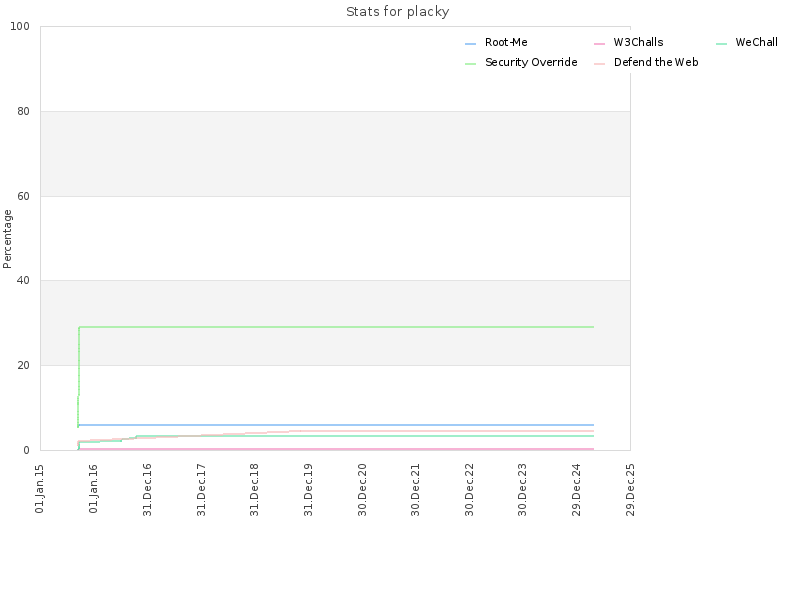Click the 60 value on the y-axis

pyautogui.click(x=23, y=196)
